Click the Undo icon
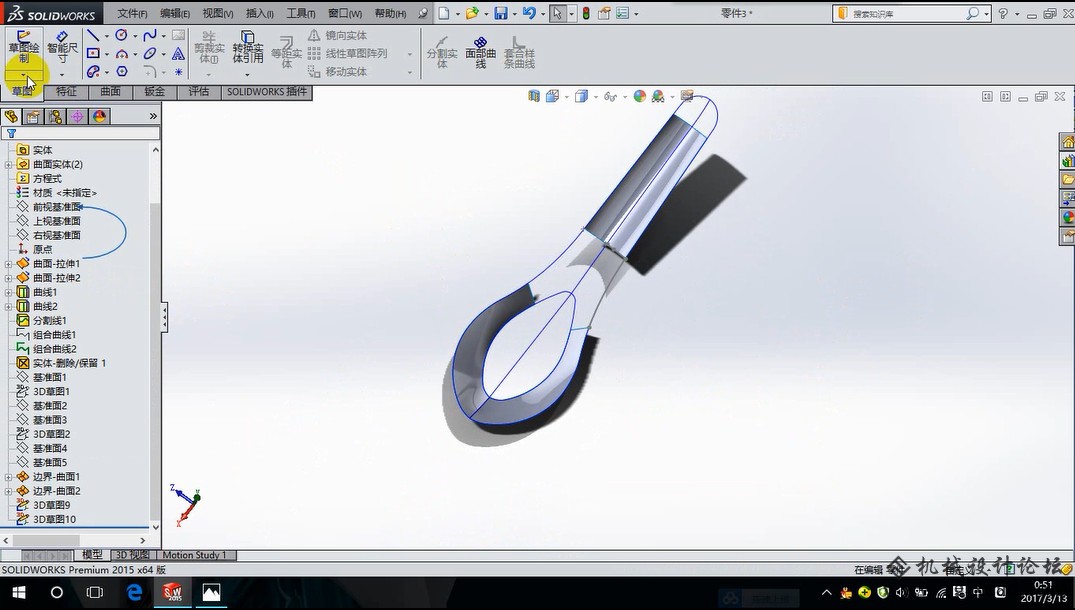This screenshot has width=1075, height=610. click(528, 13)
